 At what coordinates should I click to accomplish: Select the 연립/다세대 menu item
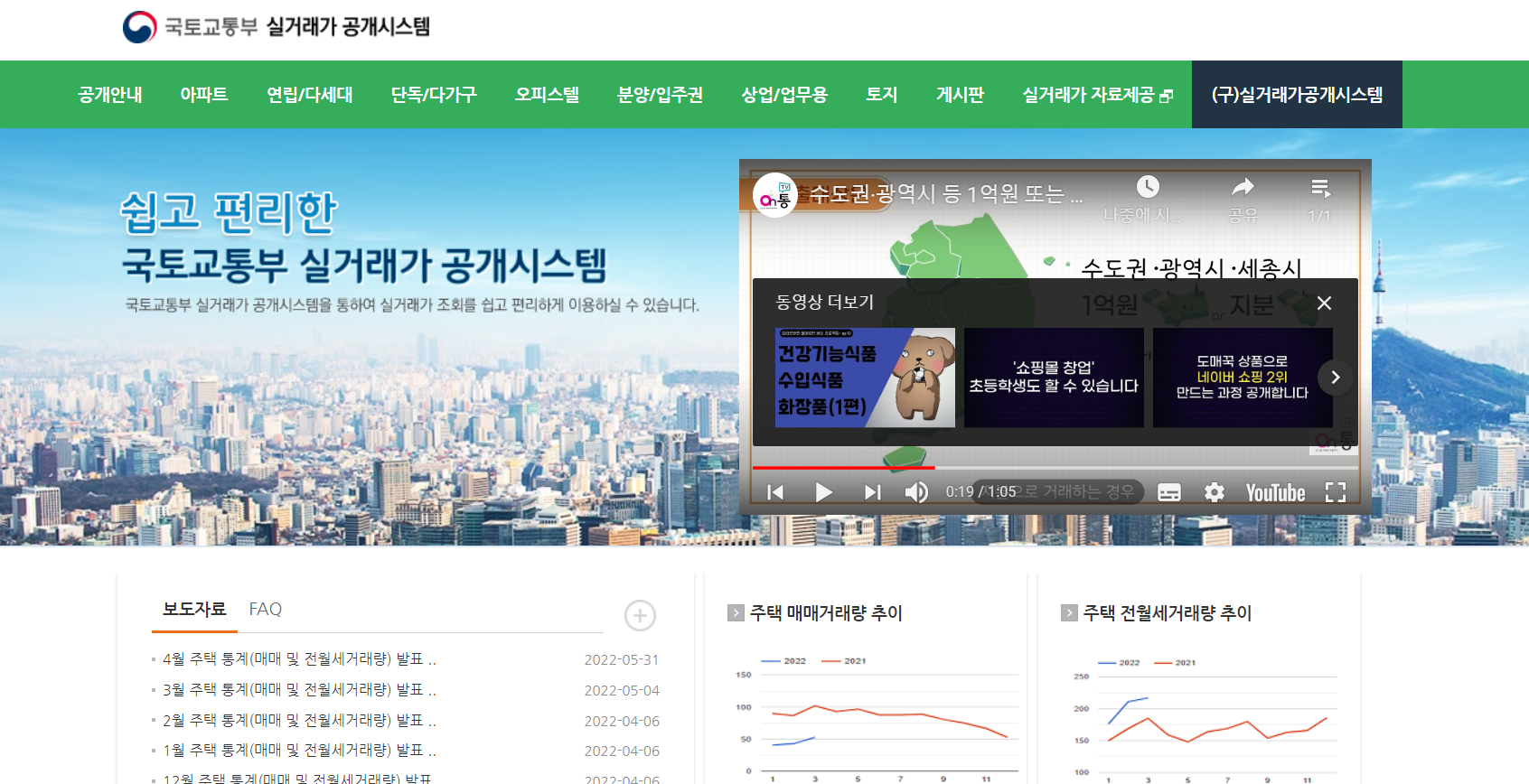pos(310,95)
